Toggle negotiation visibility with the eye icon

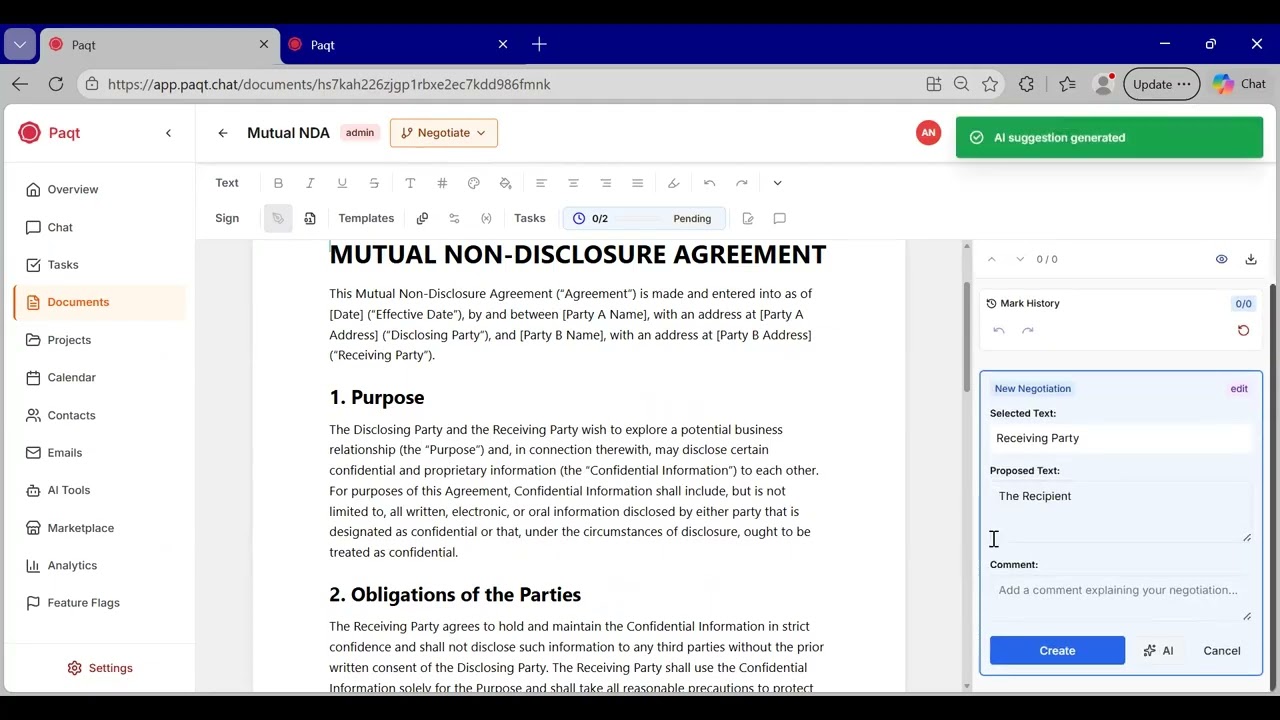coord(1222,259)
